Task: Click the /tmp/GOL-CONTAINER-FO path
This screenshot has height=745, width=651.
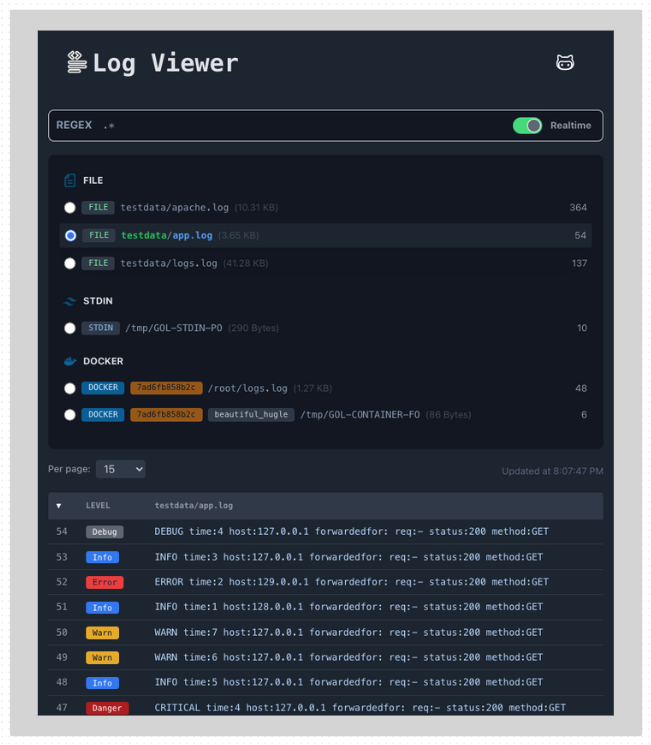Action: click(x=360, y=415)
